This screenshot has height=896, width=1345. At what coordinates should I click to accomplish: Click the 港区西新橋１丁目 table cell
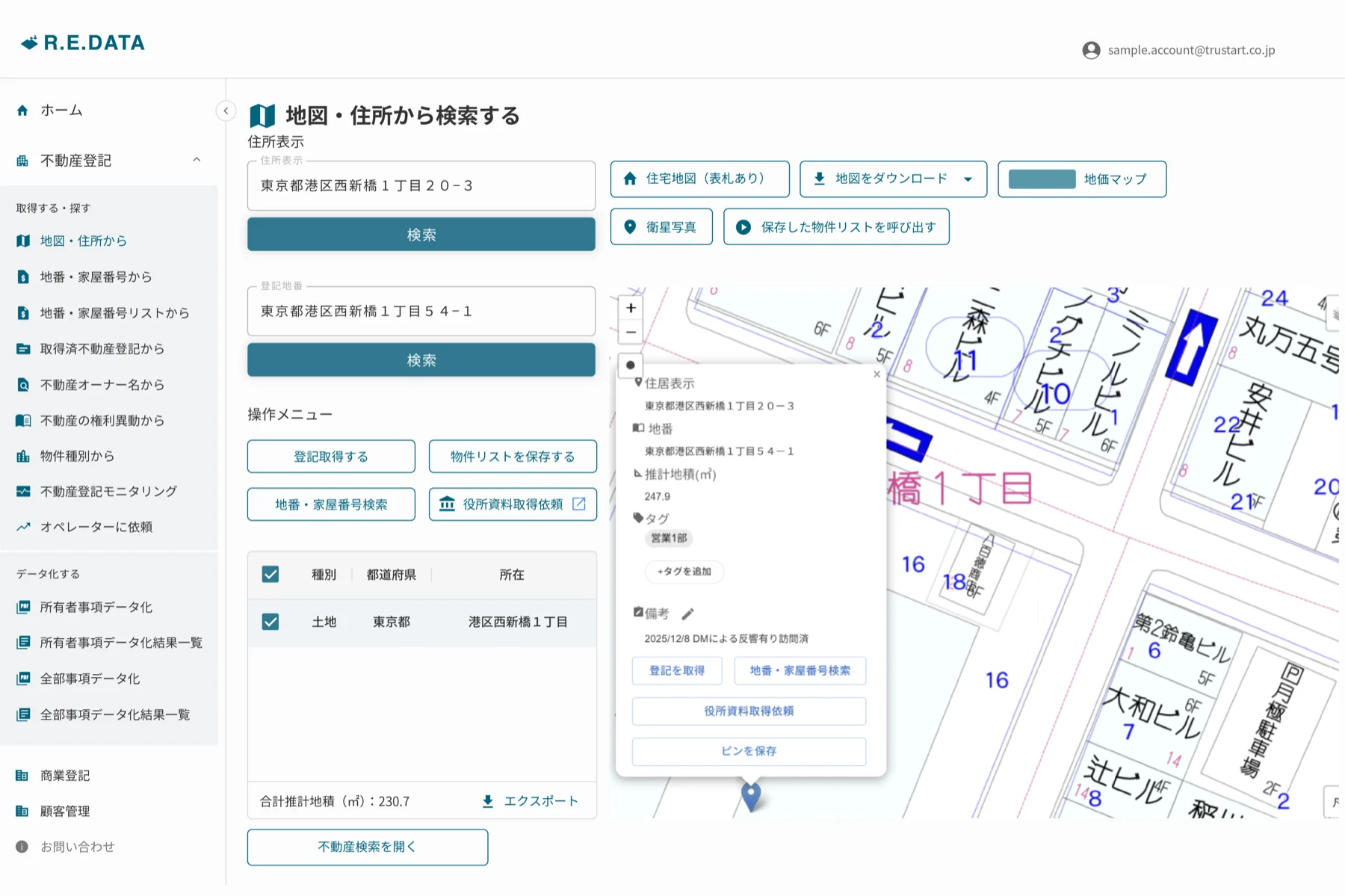pos(518,622)
